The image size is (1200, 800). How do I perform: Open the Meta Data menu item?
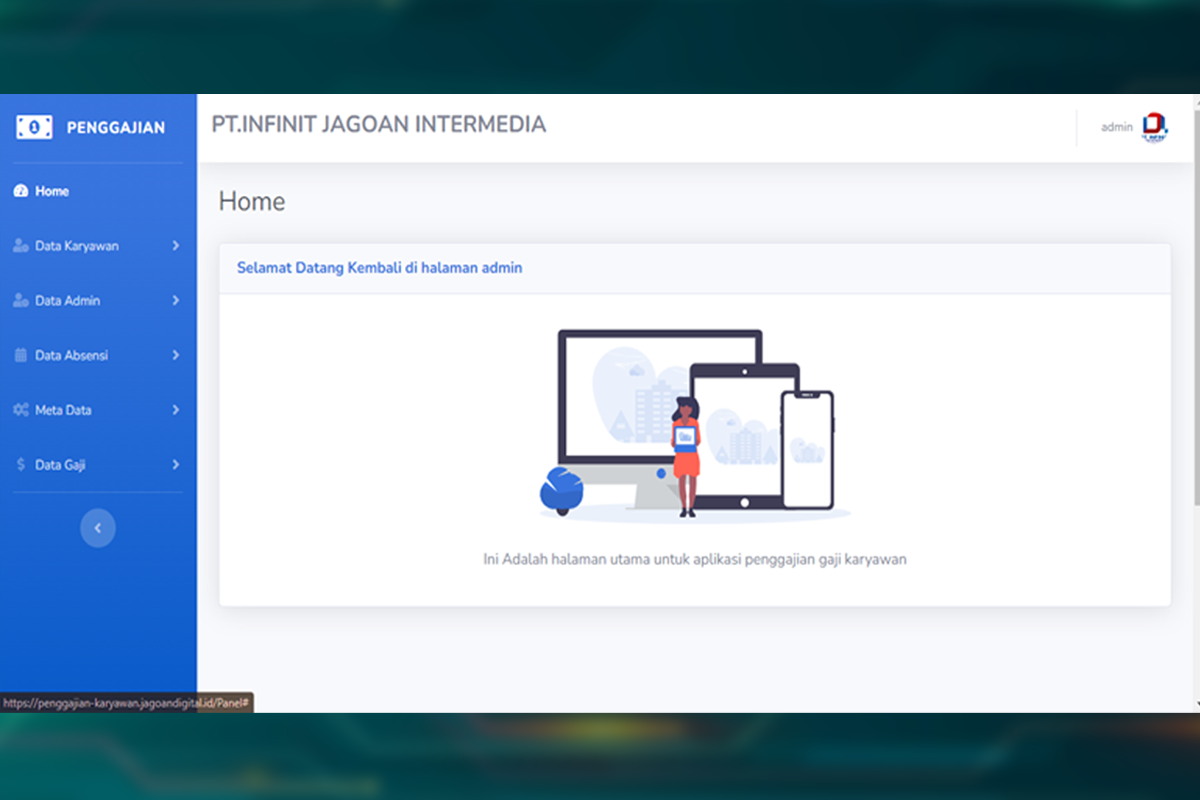click(63, 410)
